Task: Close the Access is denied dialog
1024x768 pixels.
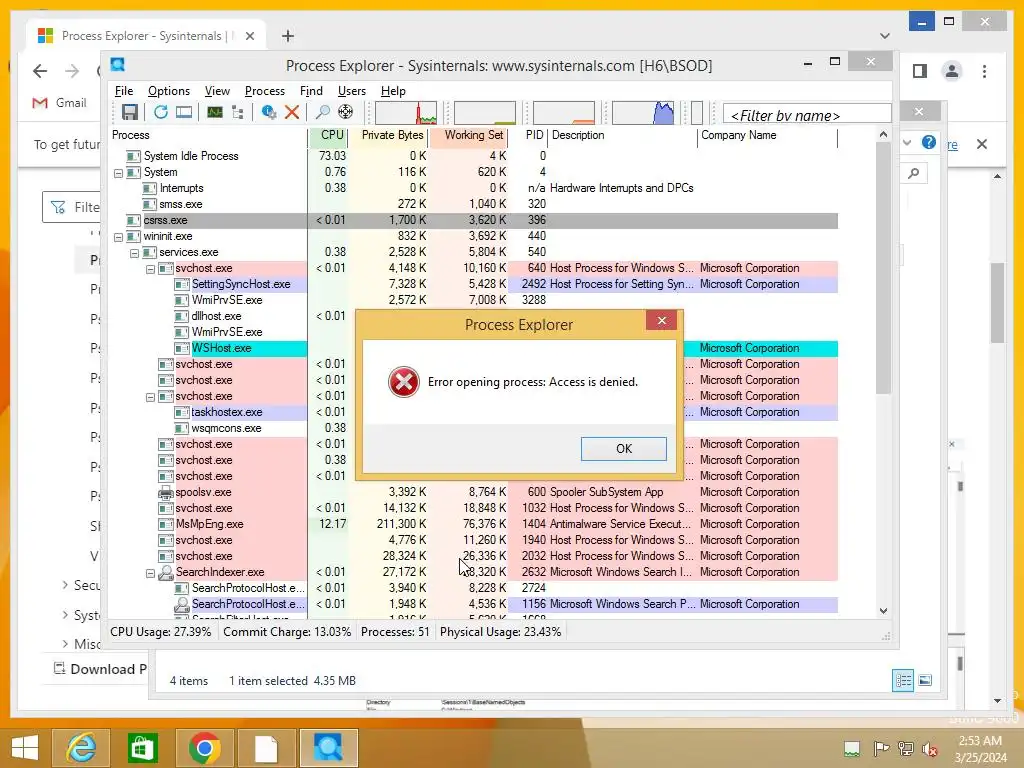Action: coord(662,320)
